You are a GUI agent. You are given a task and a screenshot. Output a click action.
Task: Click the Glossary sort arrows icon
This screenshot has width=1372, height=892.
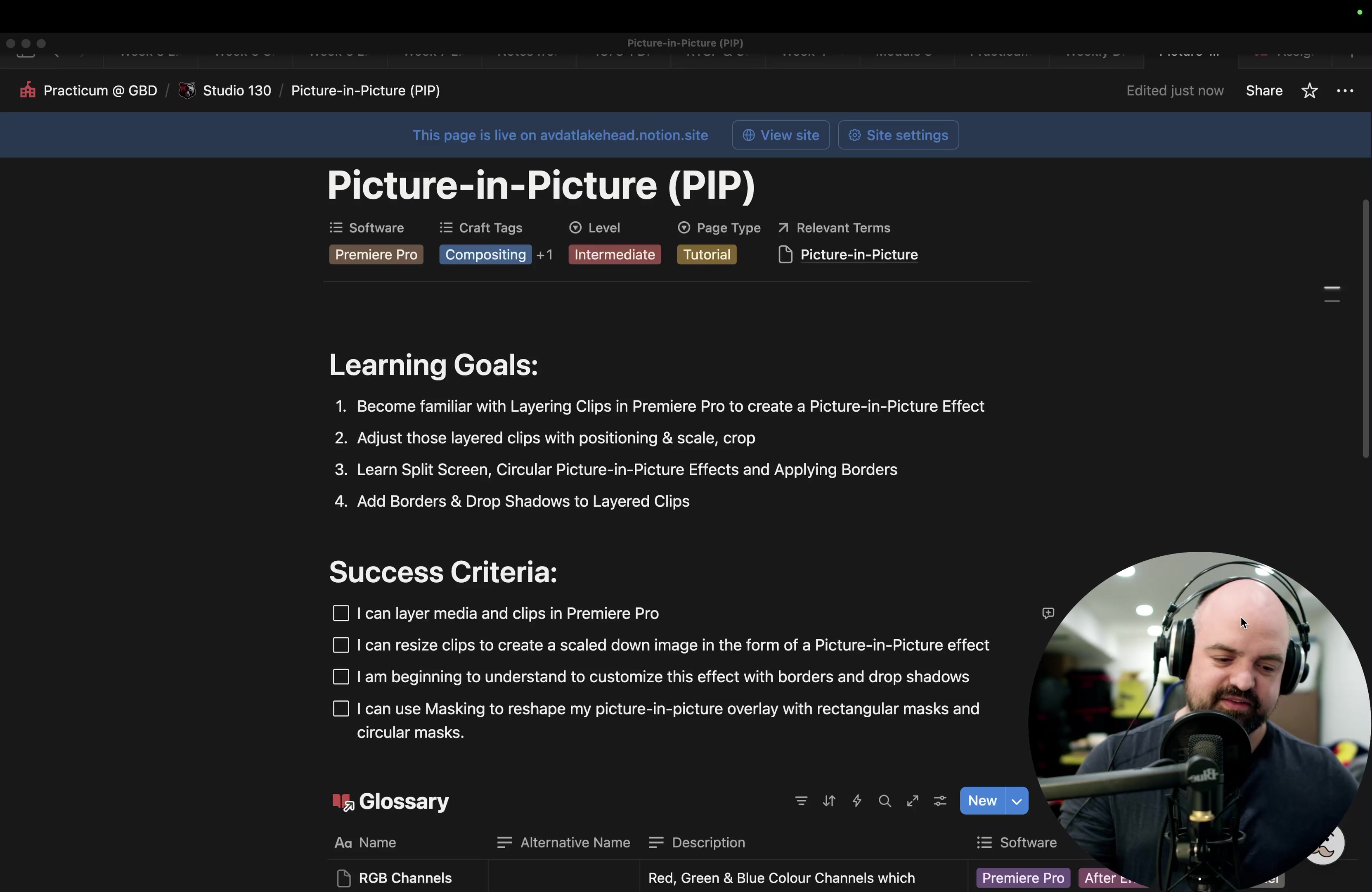point(829,801)
